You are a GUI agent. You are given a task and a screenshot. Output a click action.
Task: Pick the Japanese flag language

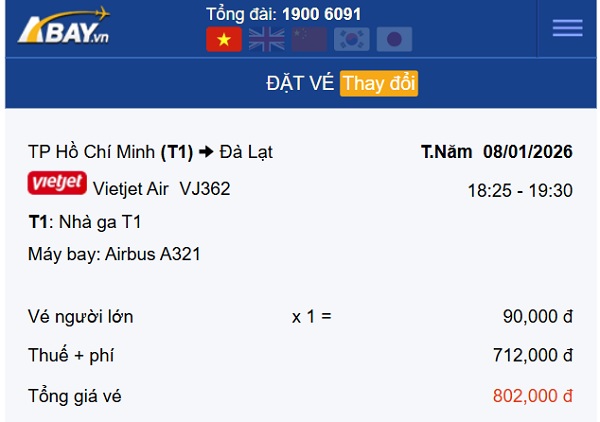(394, 39)
